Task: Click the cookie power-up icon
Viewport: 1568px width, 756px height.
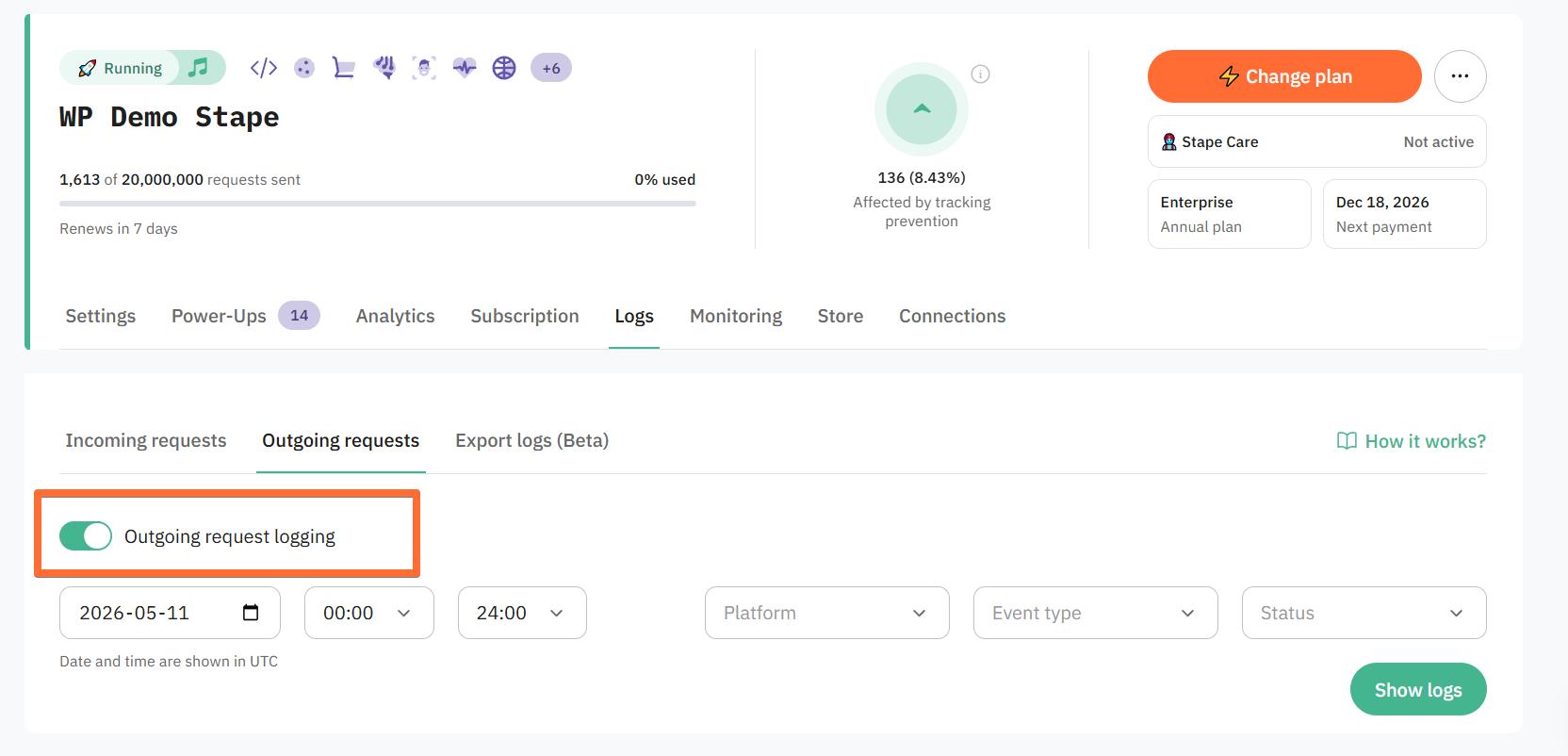Action: click(304, 68)
